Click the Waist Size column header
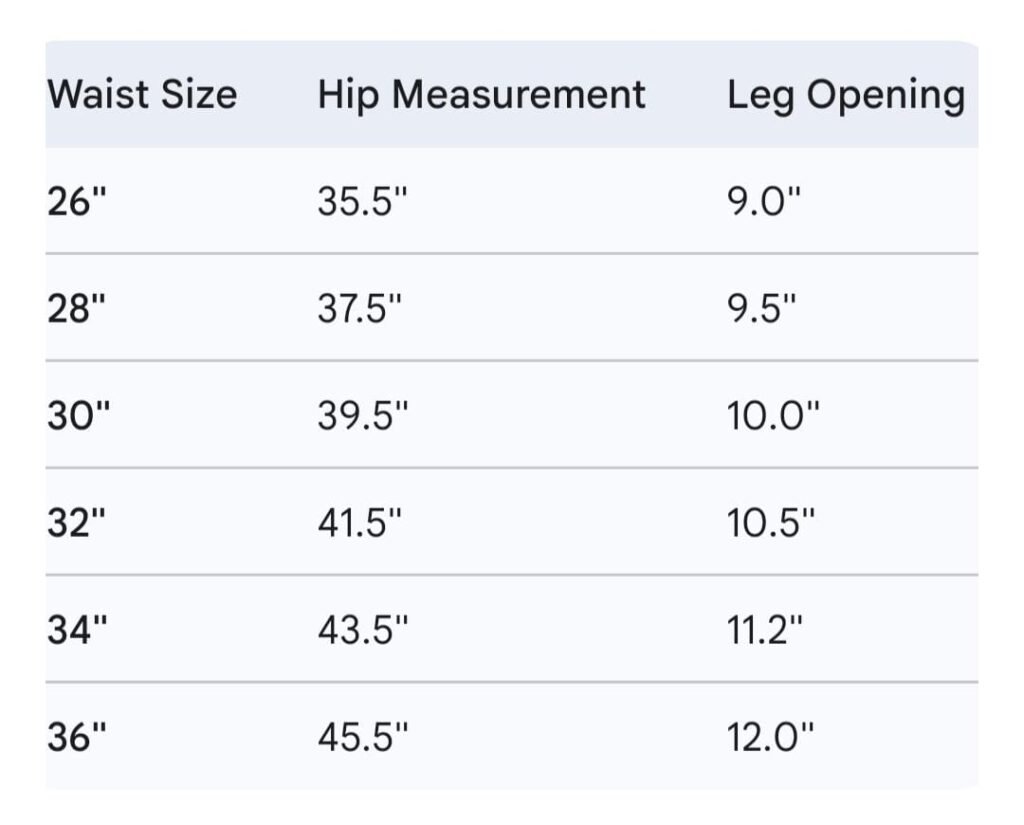Image resolution: width=1024 pixels, height=825 pixels. tap(142, 95)
